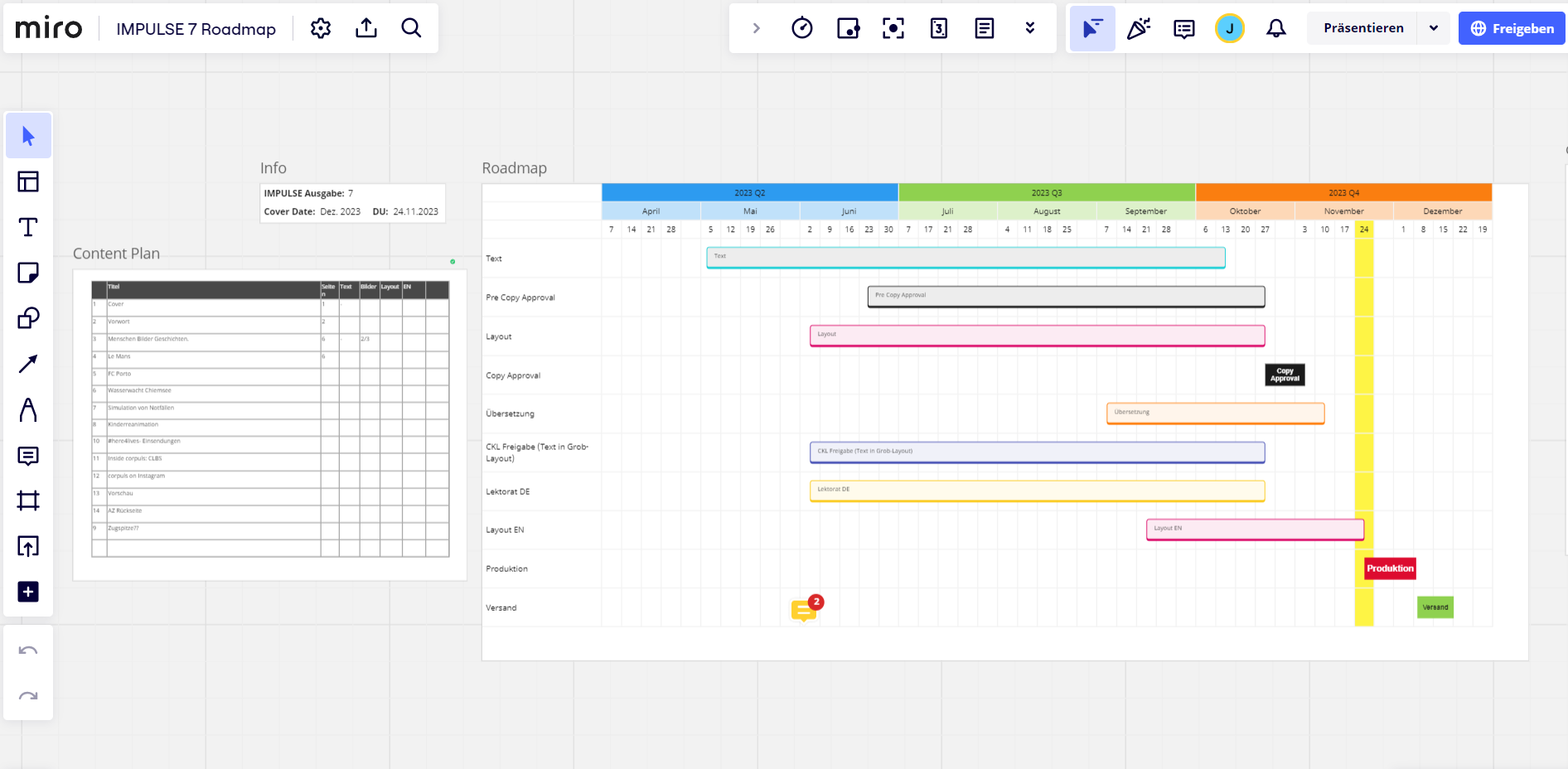
Task: Open board settings gear
Action: click(x=321, y=28)
